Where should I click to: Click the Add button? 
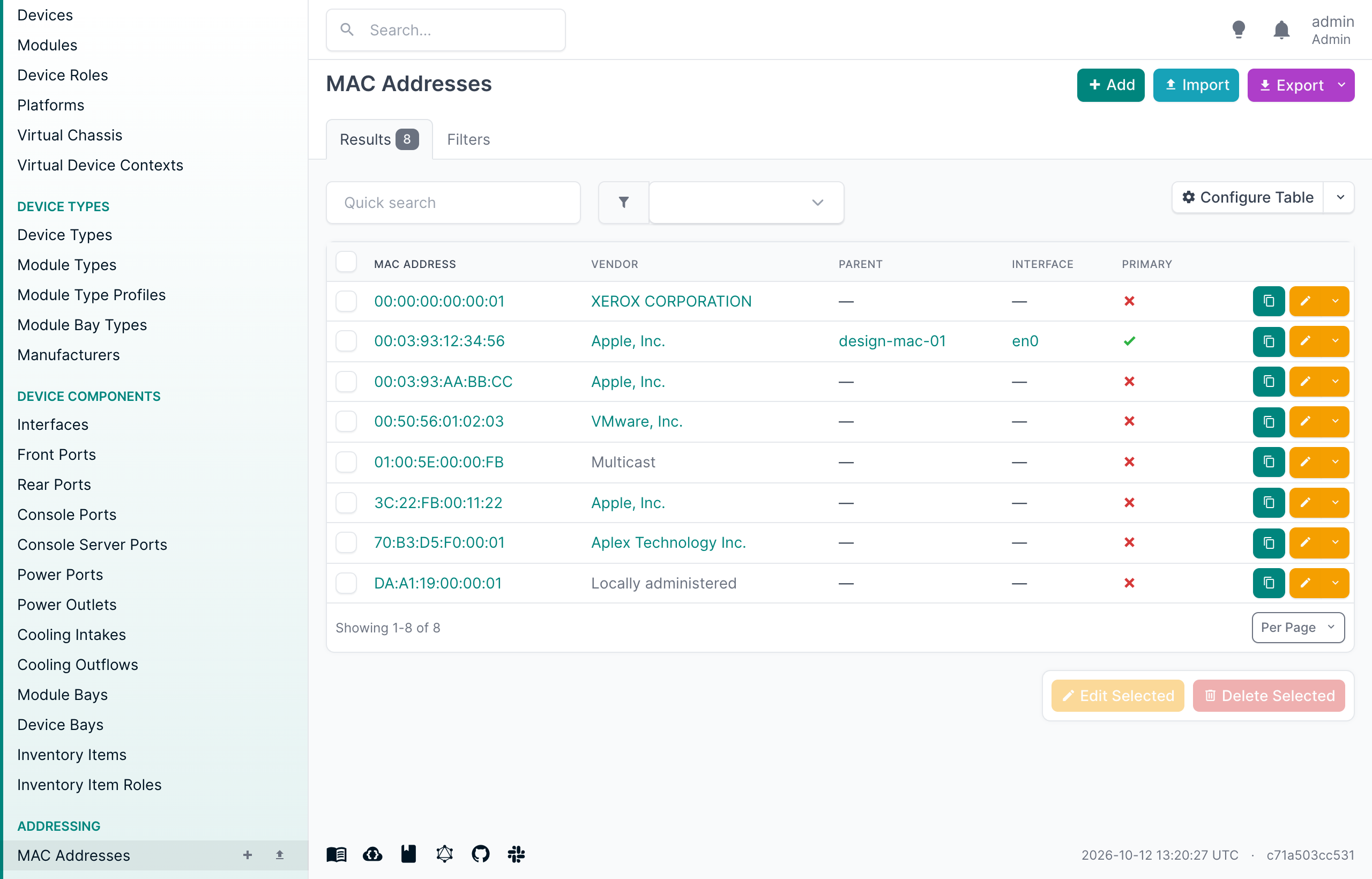pyautogui.click(x=1110, y=85)
